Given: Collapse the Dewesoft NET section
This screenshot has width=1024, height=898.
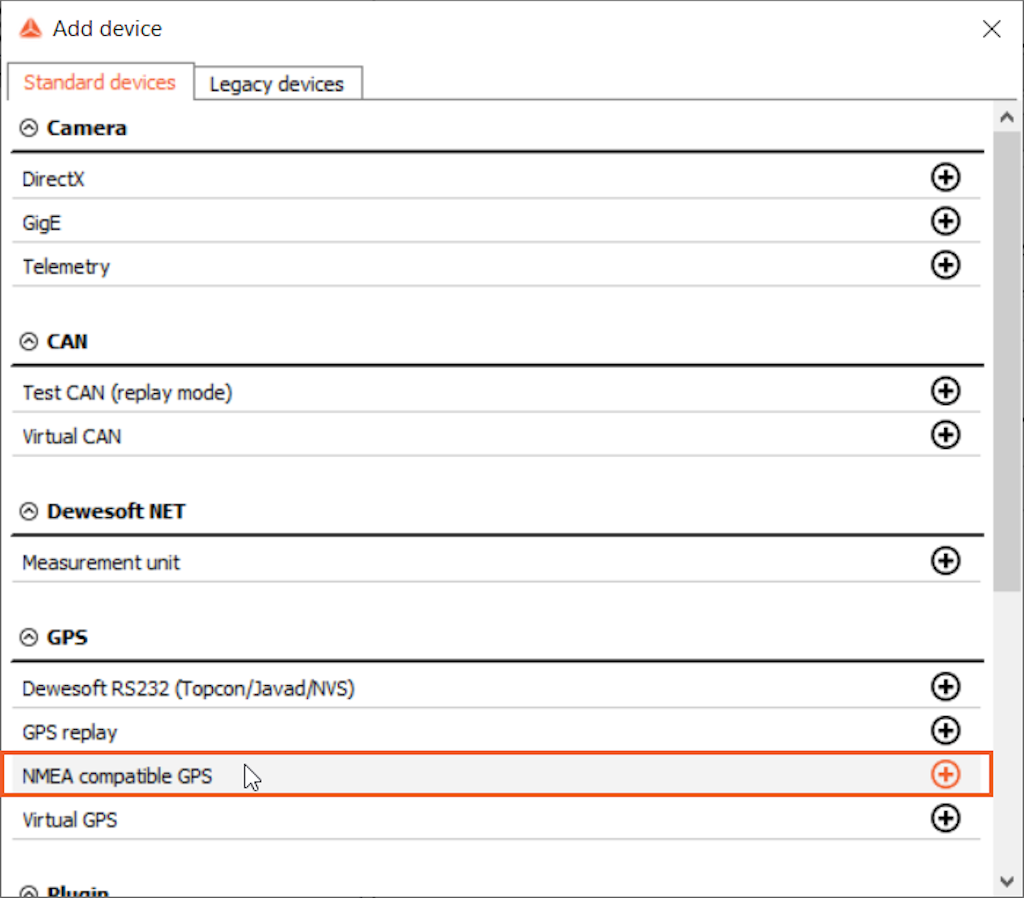Looking at the screenshot, I should 29,511.
